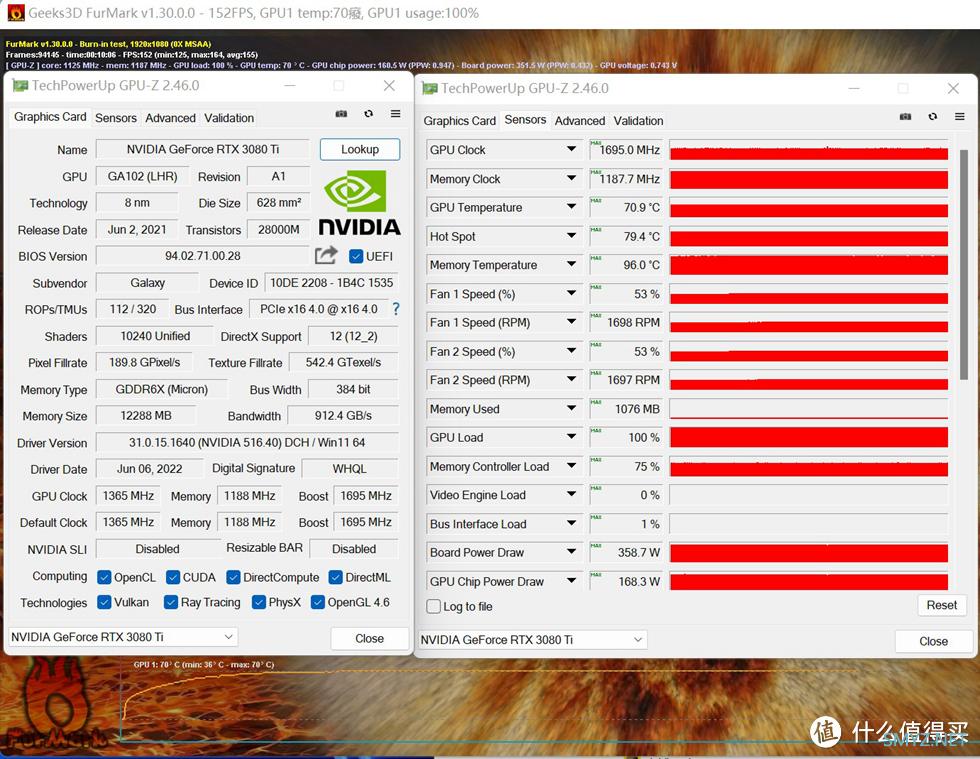Open the Memory Clock sensor dropdown
The height and width of the screenshot is (759, 980).
(x=571, y=178)
